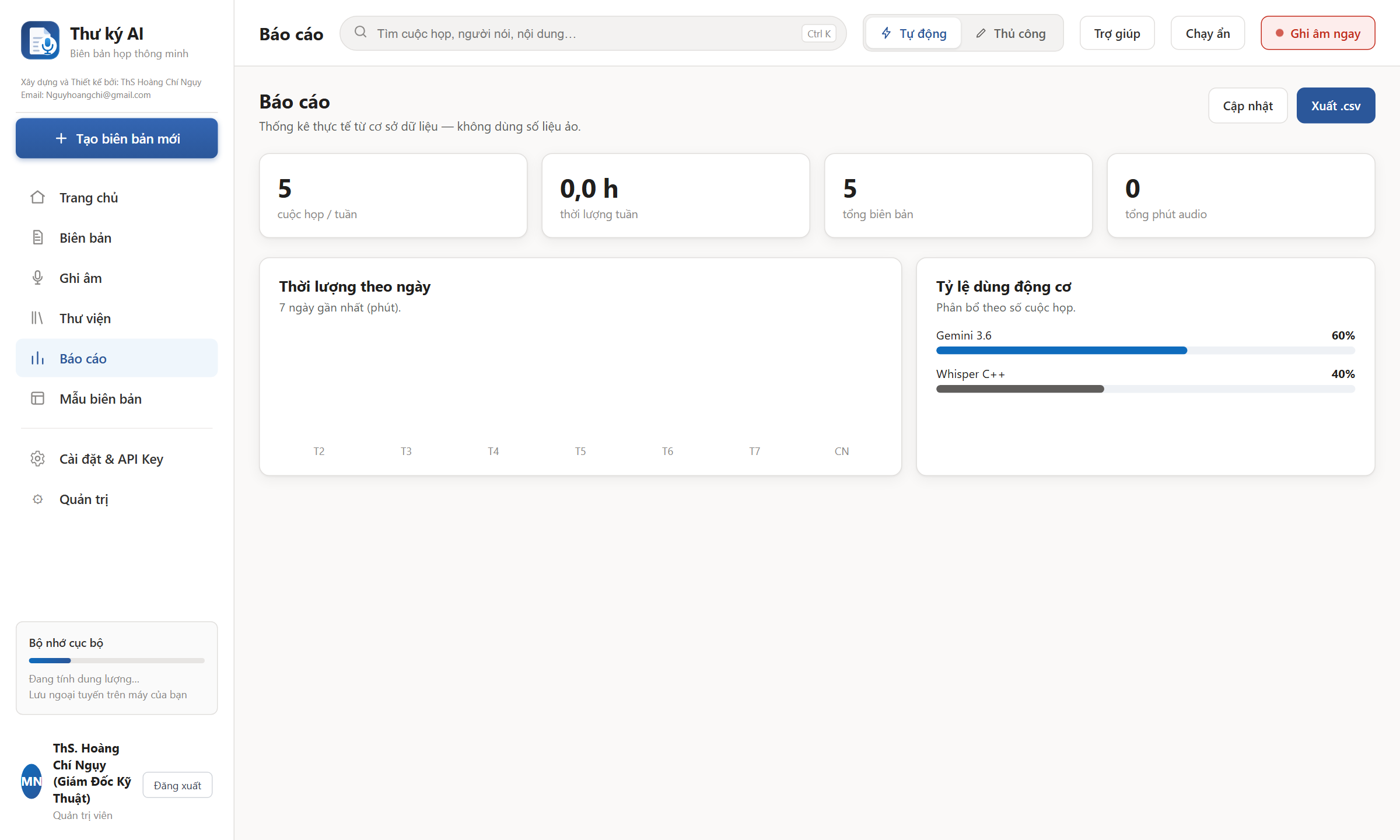Switch to Thủ công mode
The width and height of the screenshot is (1400, 840).
1011,33
